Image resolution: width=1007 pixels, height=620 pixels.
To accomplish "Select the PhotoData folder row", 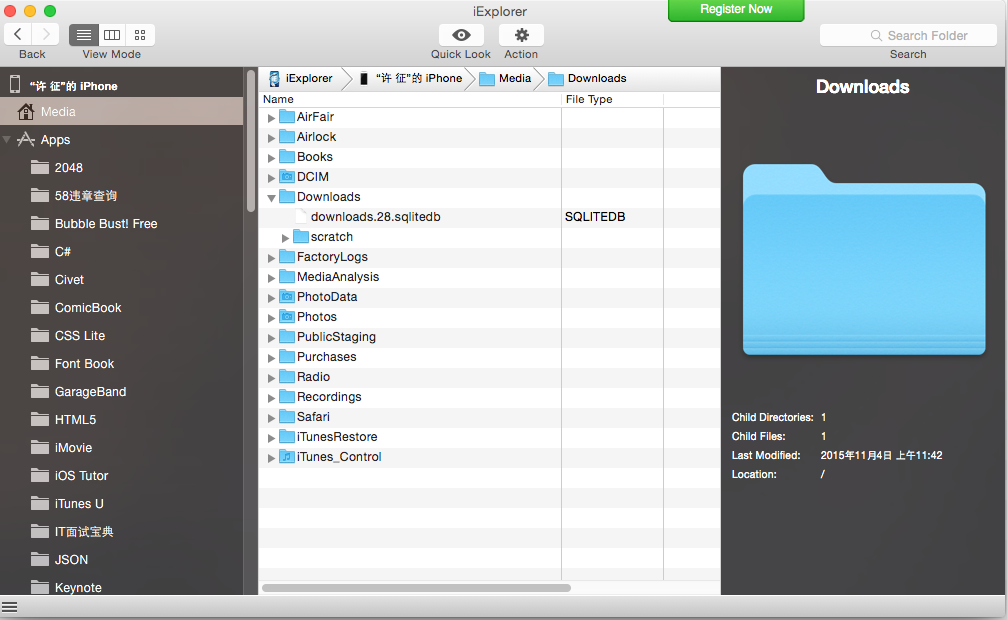I will click(489, 297).
